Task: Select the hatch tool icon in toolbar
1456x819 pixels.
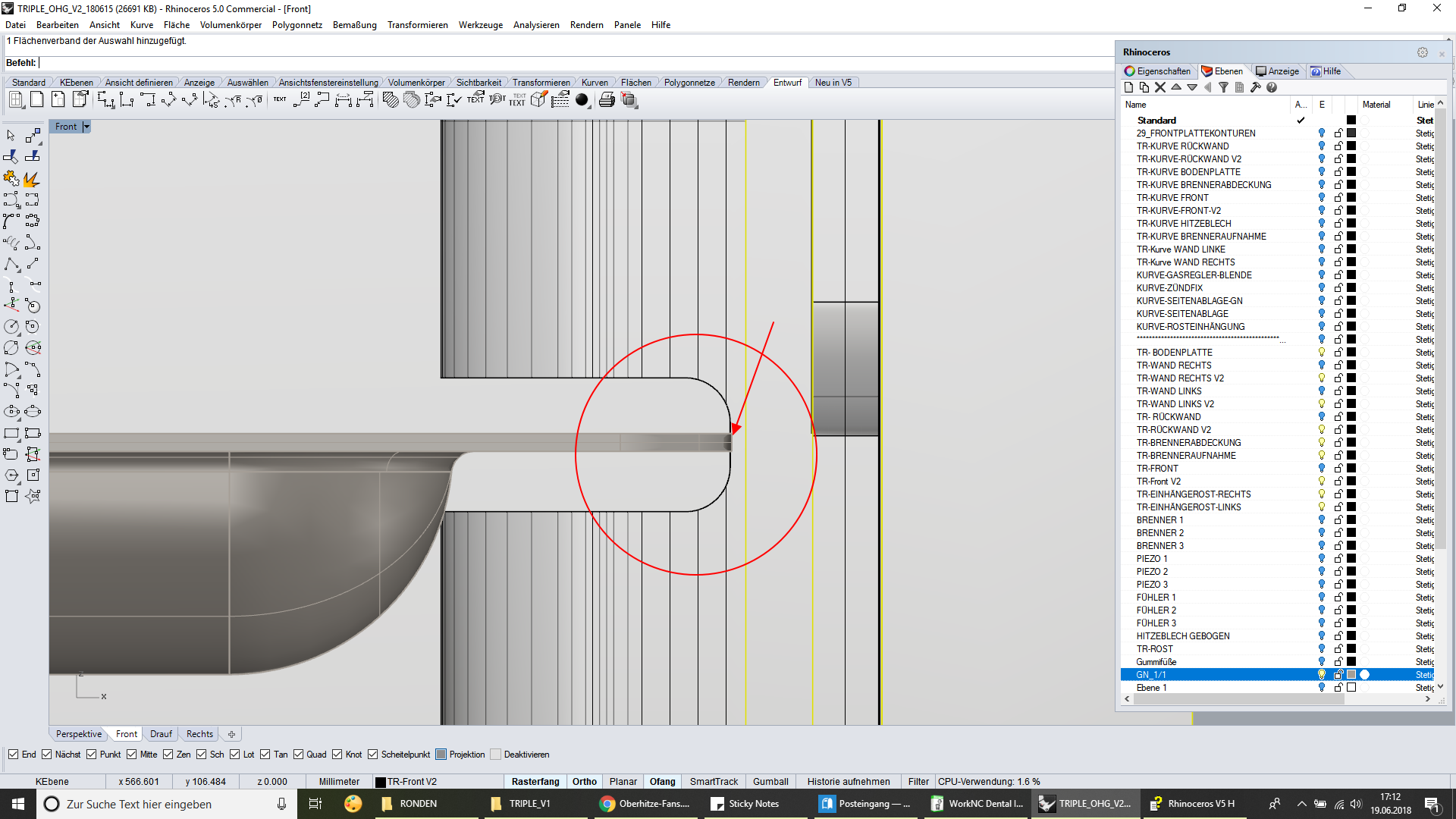Action: coord(391,100)
